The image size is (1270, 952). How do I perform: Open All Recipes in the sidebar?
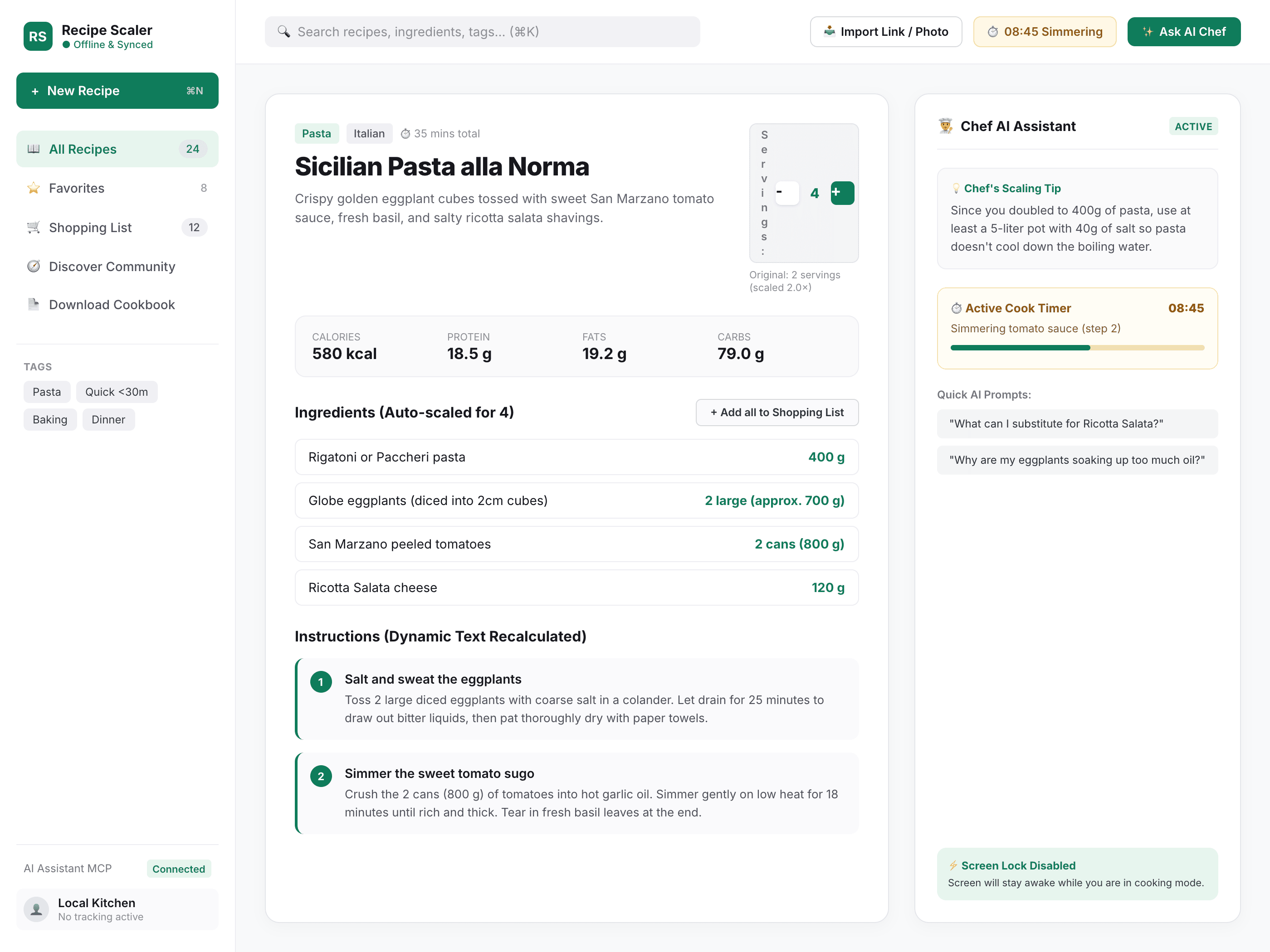117,149
